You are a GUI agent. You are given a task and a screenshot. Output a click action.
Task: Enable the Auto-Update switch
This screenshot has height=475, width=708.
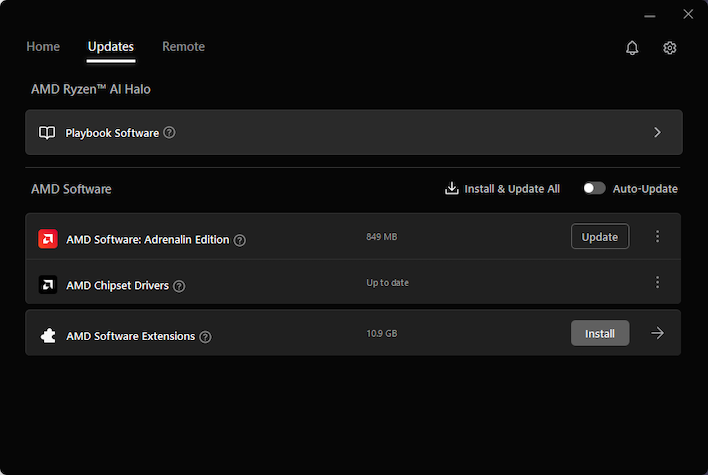tap(594, 188)
